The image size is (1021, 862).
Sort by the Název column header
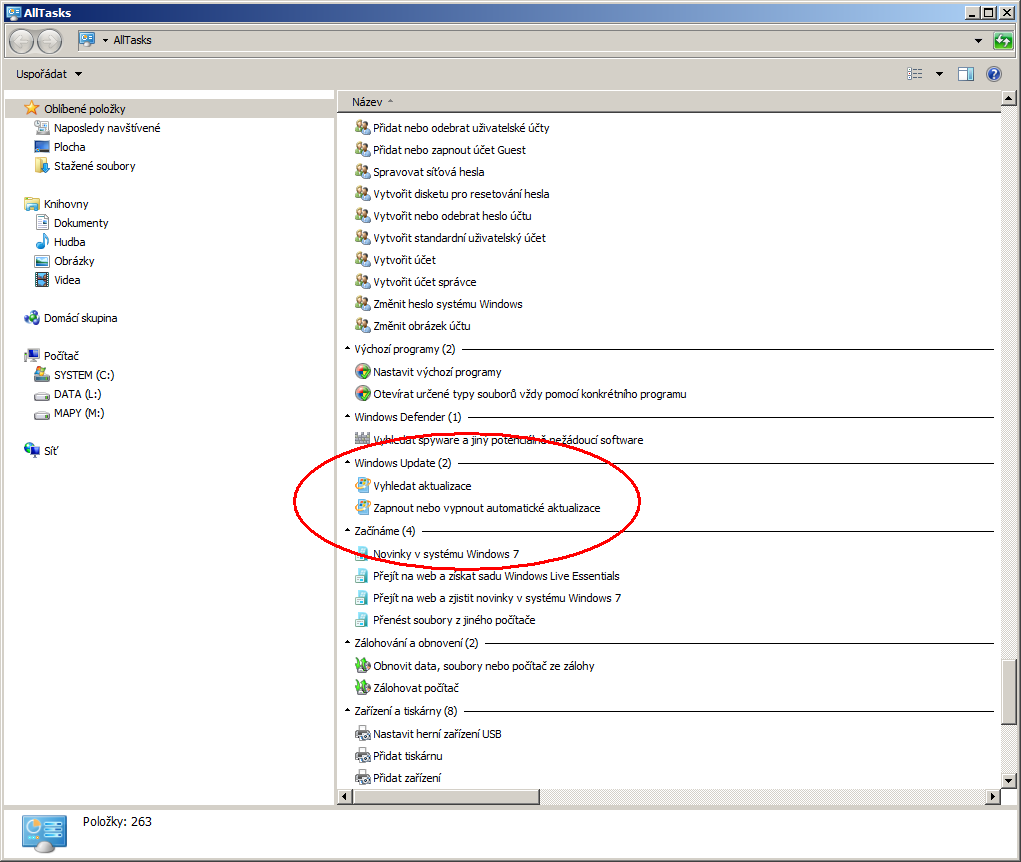click(x=367, y=102)
